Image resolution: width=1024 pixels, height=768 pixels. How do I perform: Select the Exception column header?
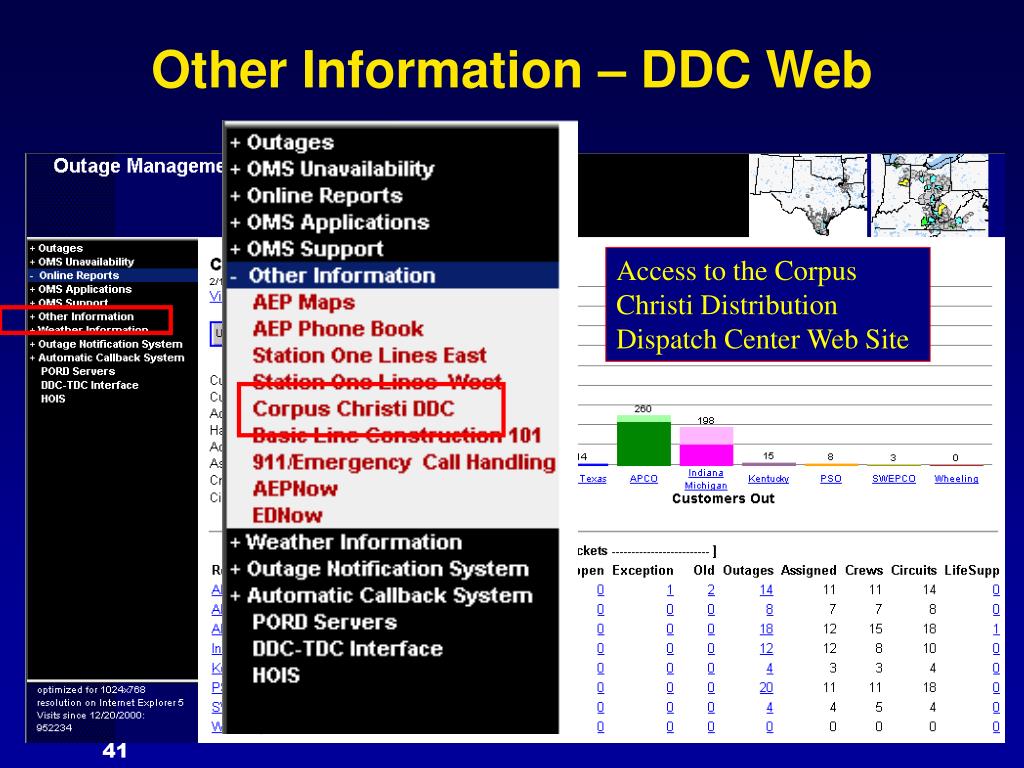tap(643, 571)
